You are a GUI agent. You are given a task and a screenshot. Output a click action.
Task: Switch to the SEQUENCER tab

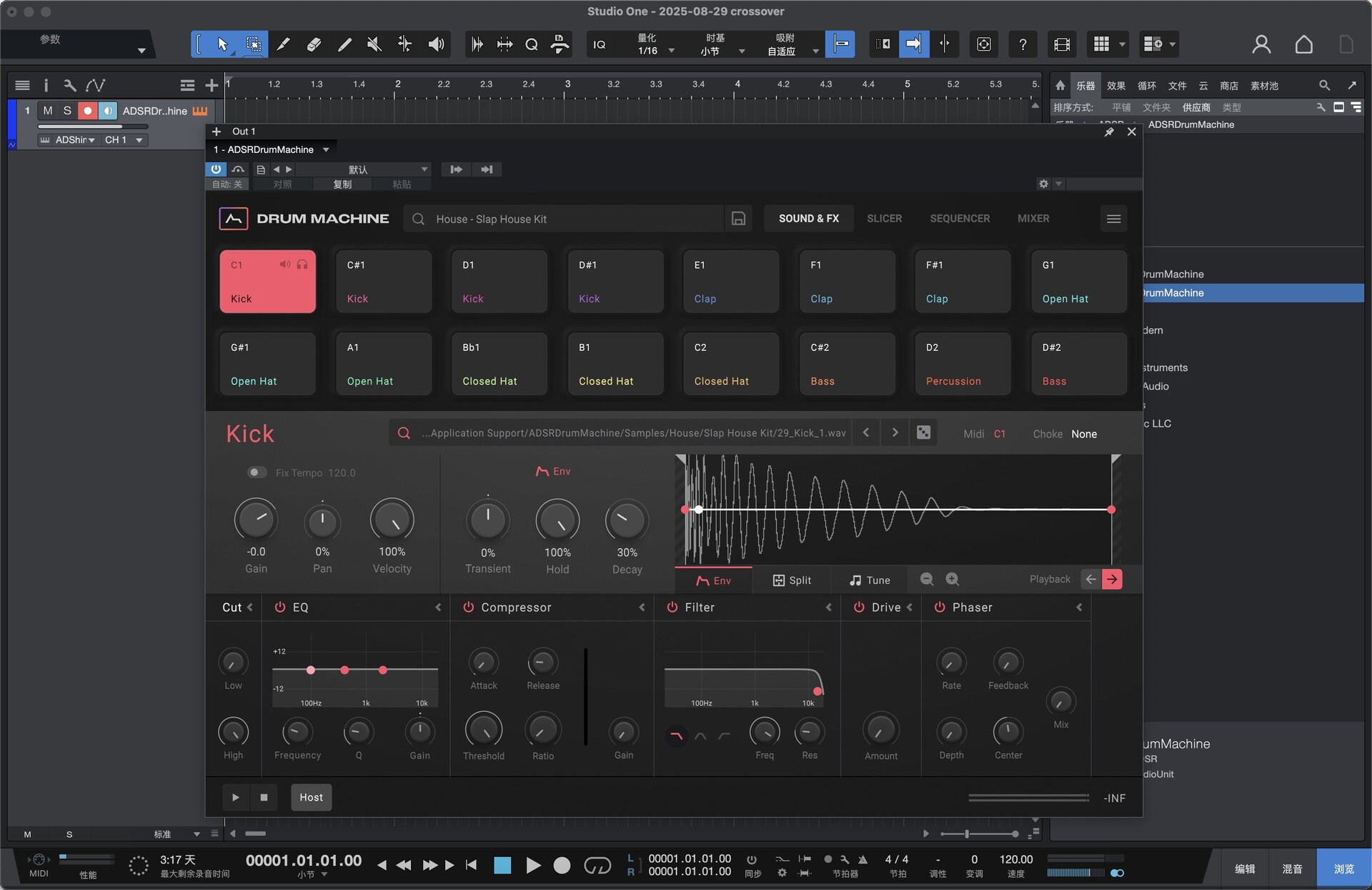pyautogui.click(x=960, y=219)
